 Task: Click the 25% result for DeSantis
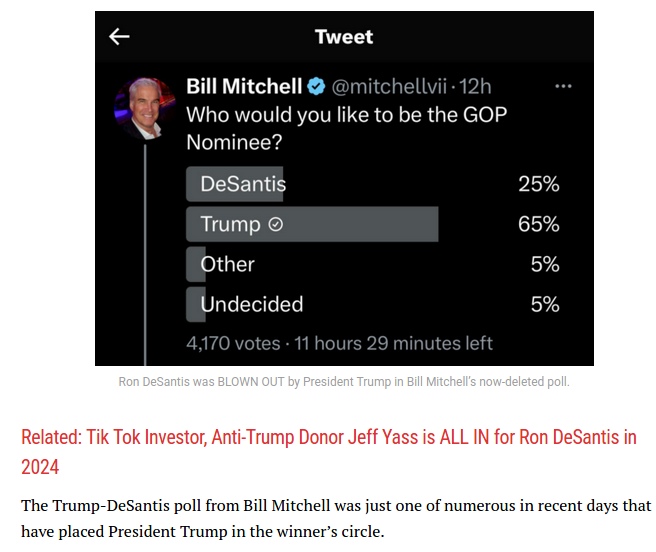pyautogui.click(x=539, y=184)
